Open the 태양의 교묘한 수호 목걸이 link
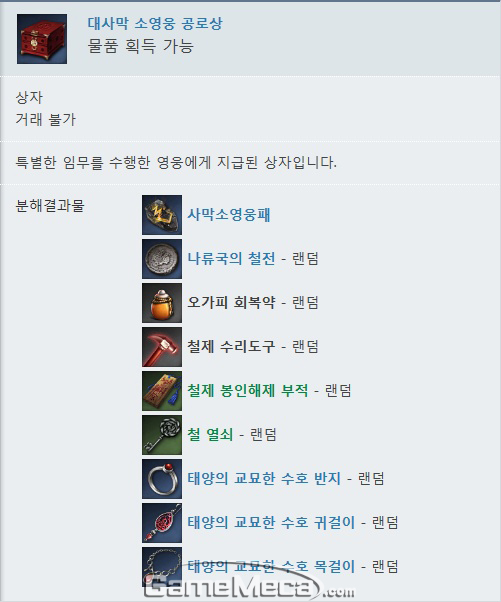Screen dimensions: 501x602 point(271,566)
